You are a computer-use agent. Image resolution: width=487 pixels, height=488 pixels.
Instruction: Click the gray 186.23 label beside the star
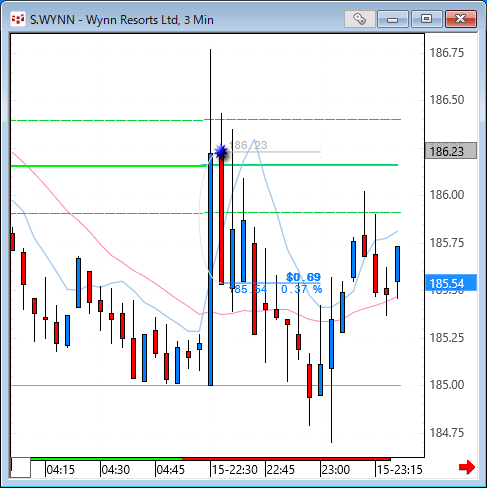click(x=248, y=145)
